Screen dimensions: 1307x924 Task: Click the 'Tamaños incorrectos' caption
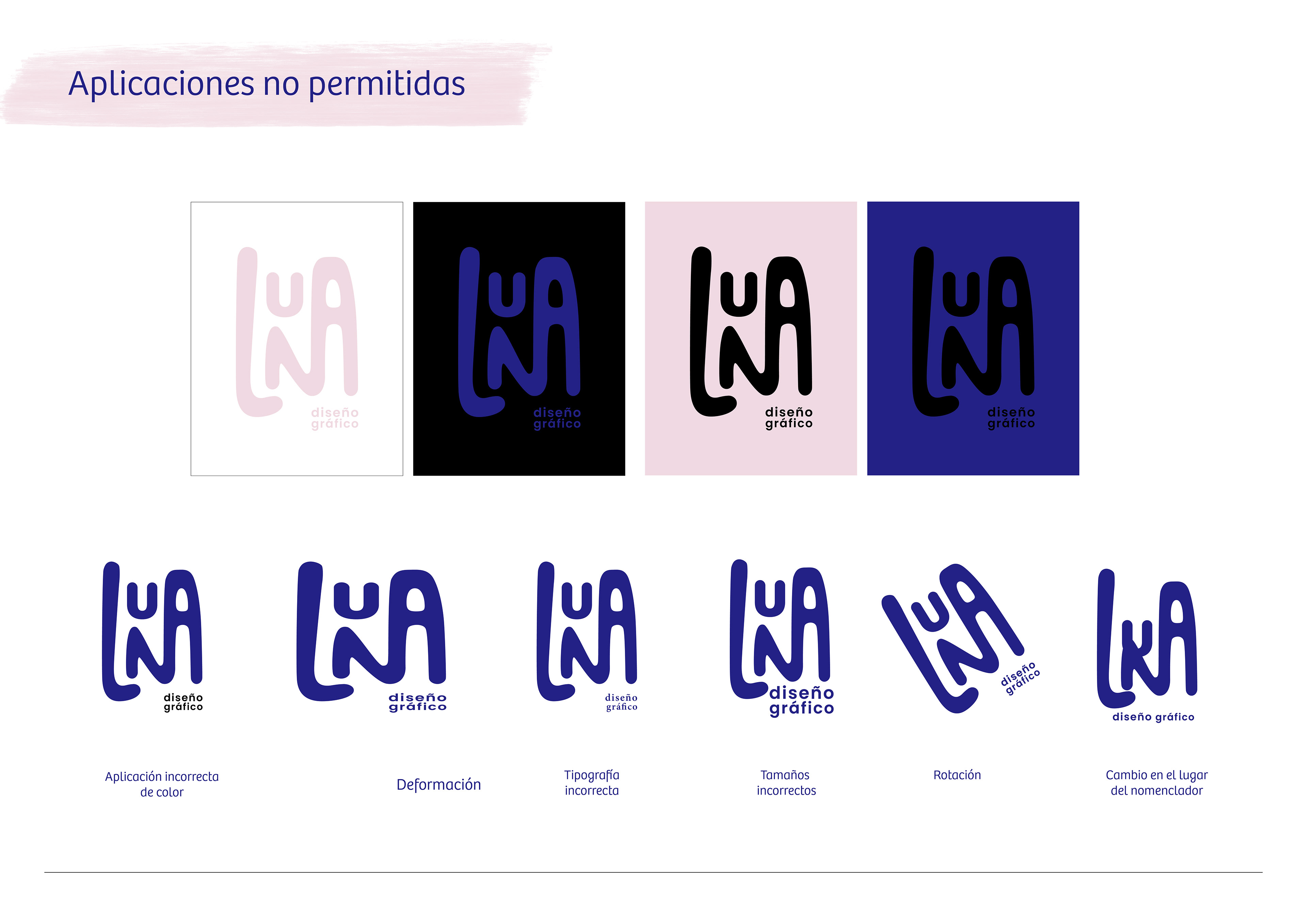click(x=786, y=782)
